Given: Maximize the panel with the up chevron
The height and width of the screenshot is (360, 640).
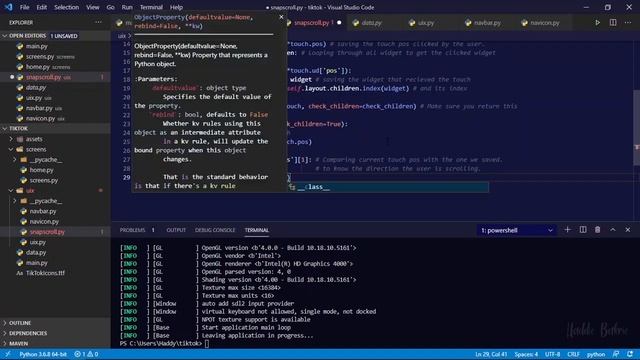Looking at the screenshot, I should 613,230.
